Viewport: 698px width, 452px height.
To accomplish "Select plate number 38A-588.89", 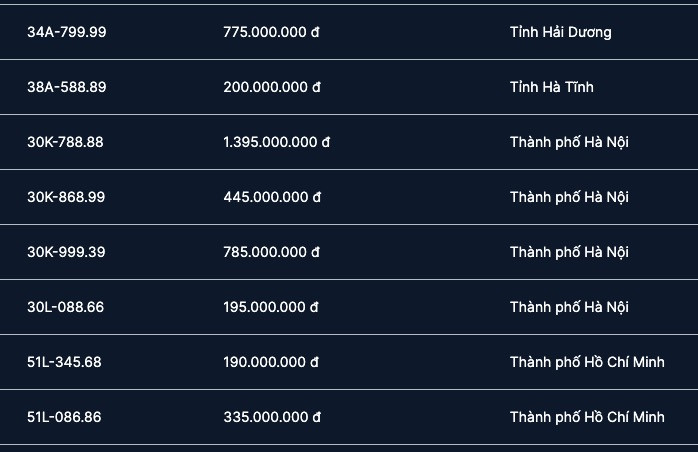I will click(66, 87).
